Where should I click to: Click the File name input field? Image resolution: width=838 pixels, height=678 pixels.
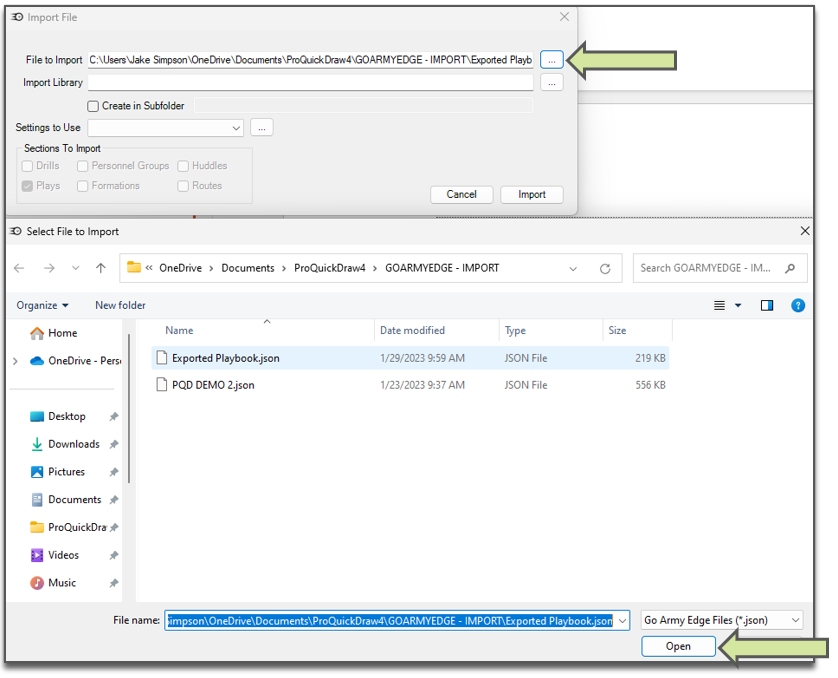click(390, 621)
